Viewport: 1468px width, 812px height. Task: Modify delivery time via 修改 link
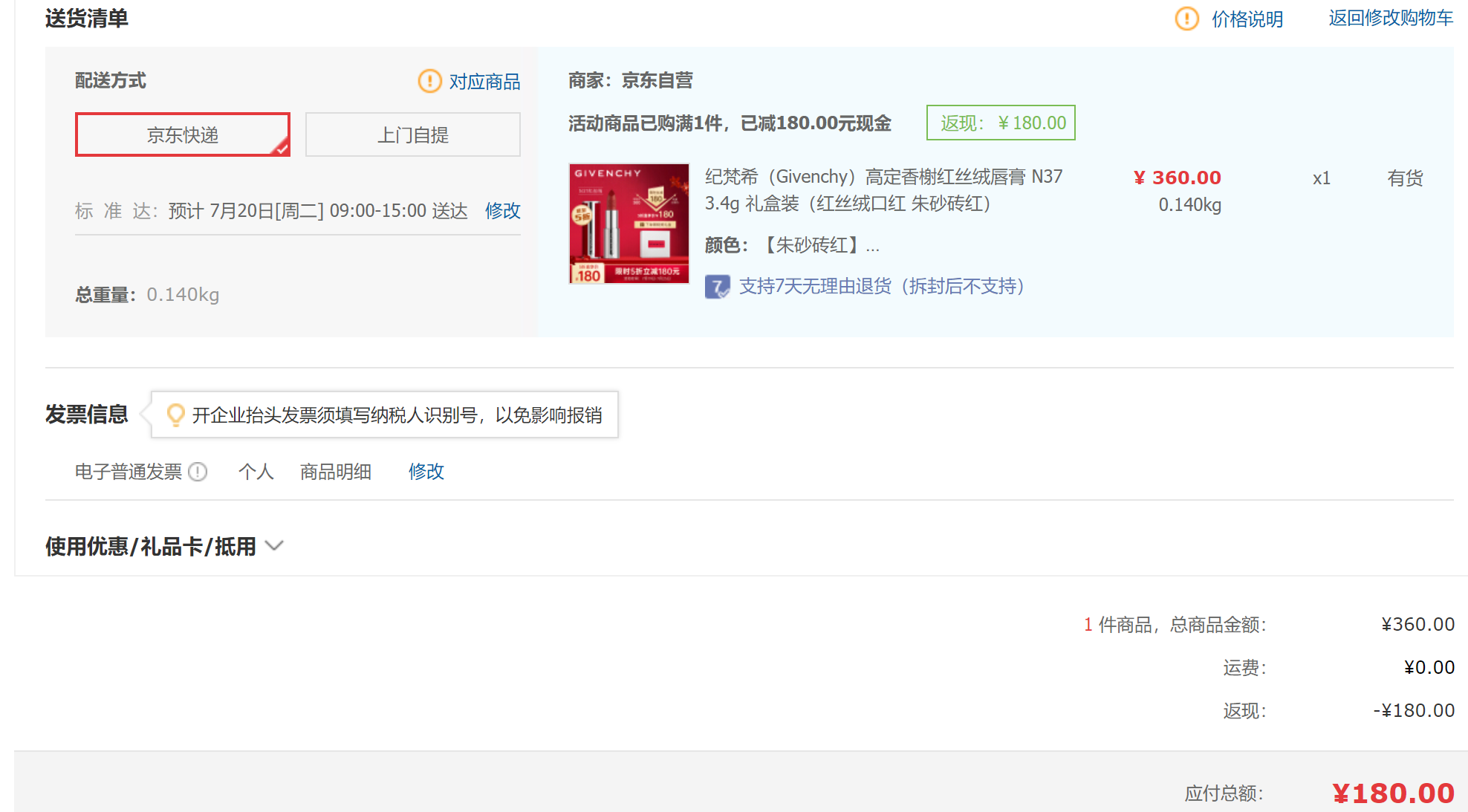[503, 211]
